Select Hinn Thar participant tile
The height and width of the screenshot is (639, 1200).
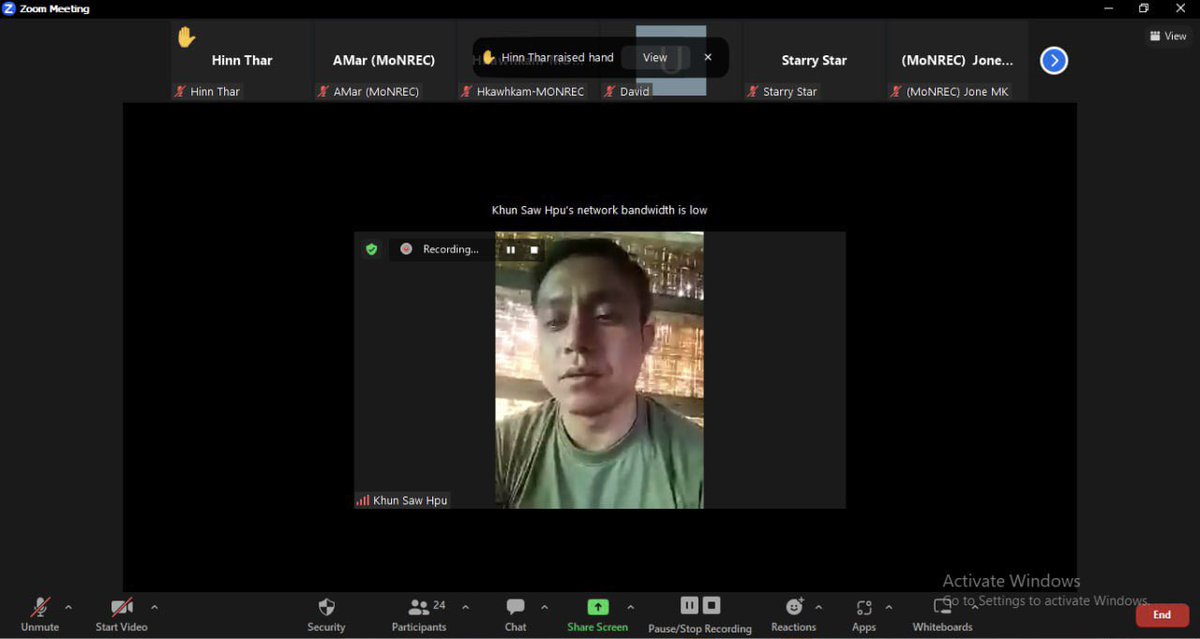pyautogui.click(x=241, y=61)
